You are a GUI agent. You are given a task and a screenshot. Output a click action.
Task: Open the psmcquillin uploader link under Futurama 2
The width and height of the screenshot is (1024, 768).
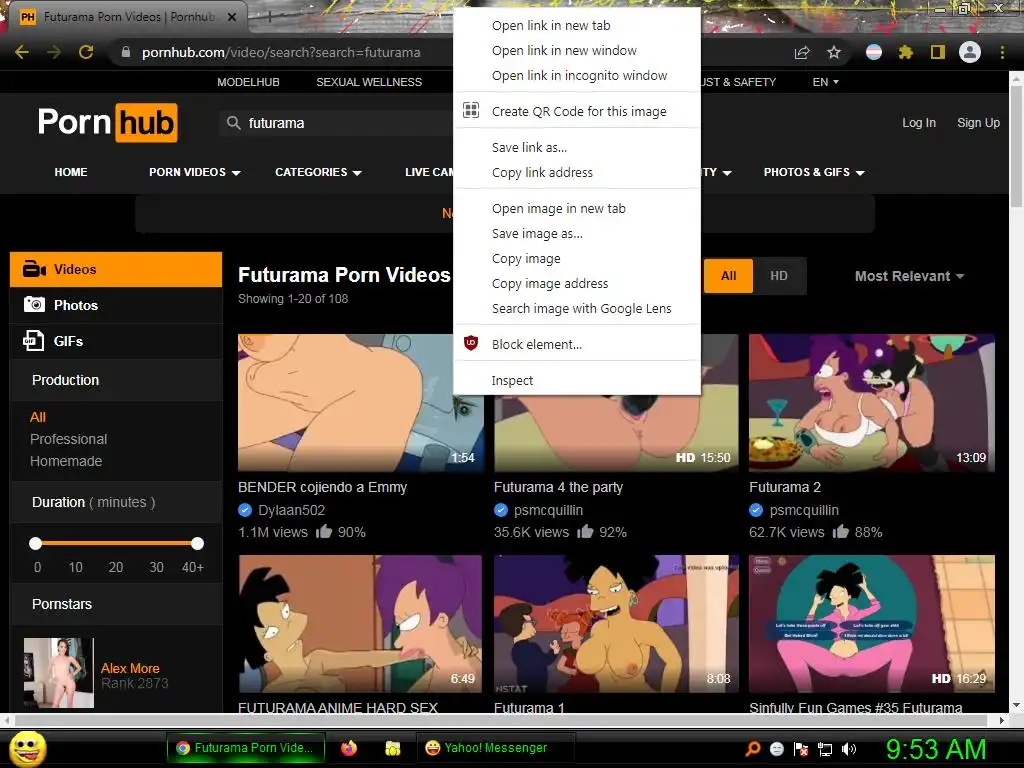pyautogui.click(x=804, y=510)
